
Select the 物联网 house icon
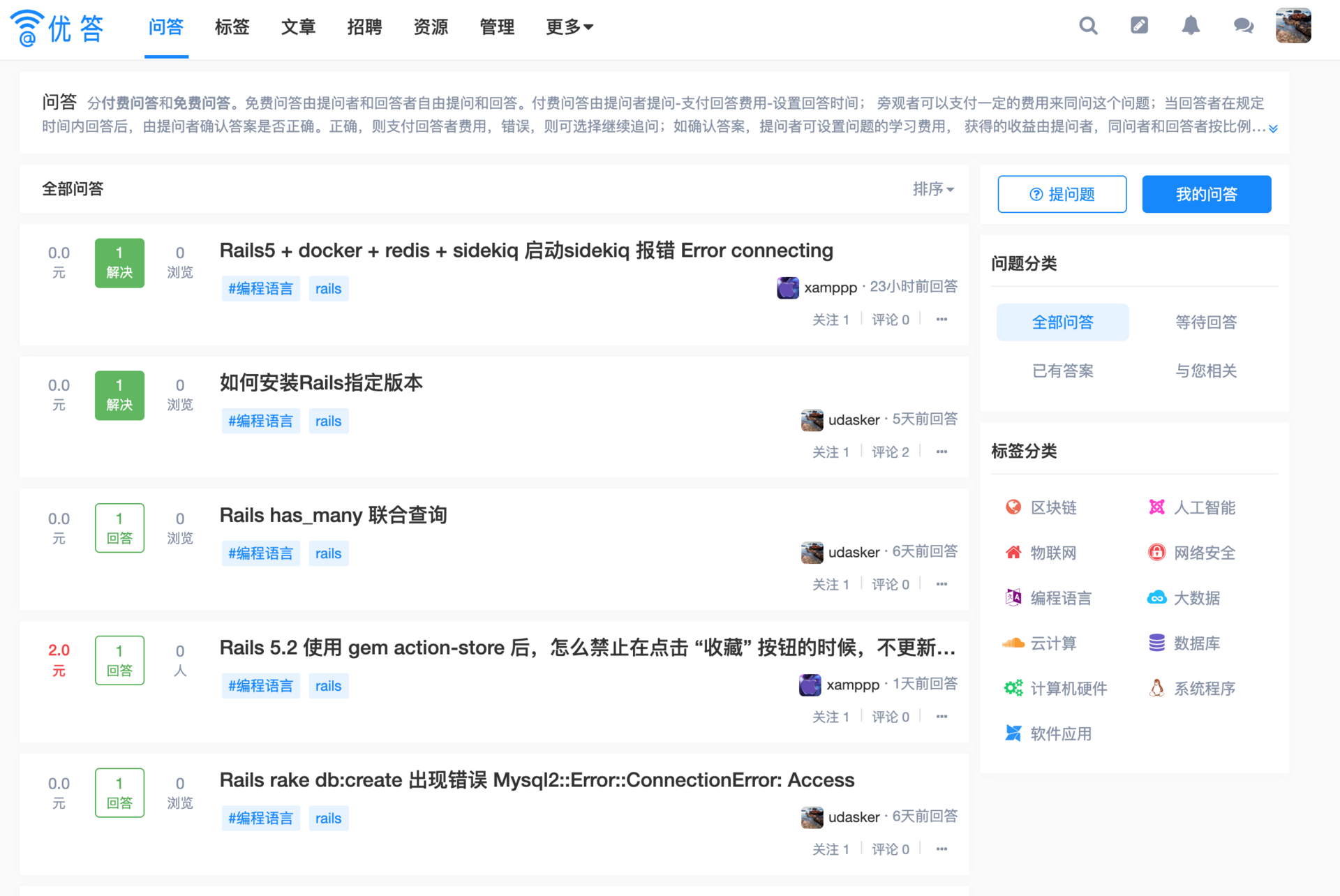pyautogui.click(x=1013, y=553)
